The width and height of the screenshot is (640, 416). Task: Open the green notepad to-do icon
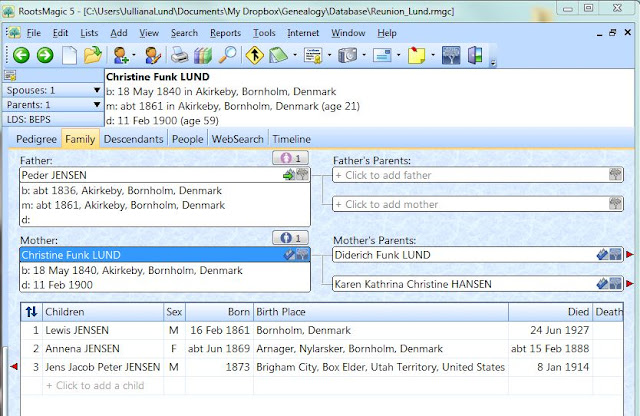tap(278, 55)
